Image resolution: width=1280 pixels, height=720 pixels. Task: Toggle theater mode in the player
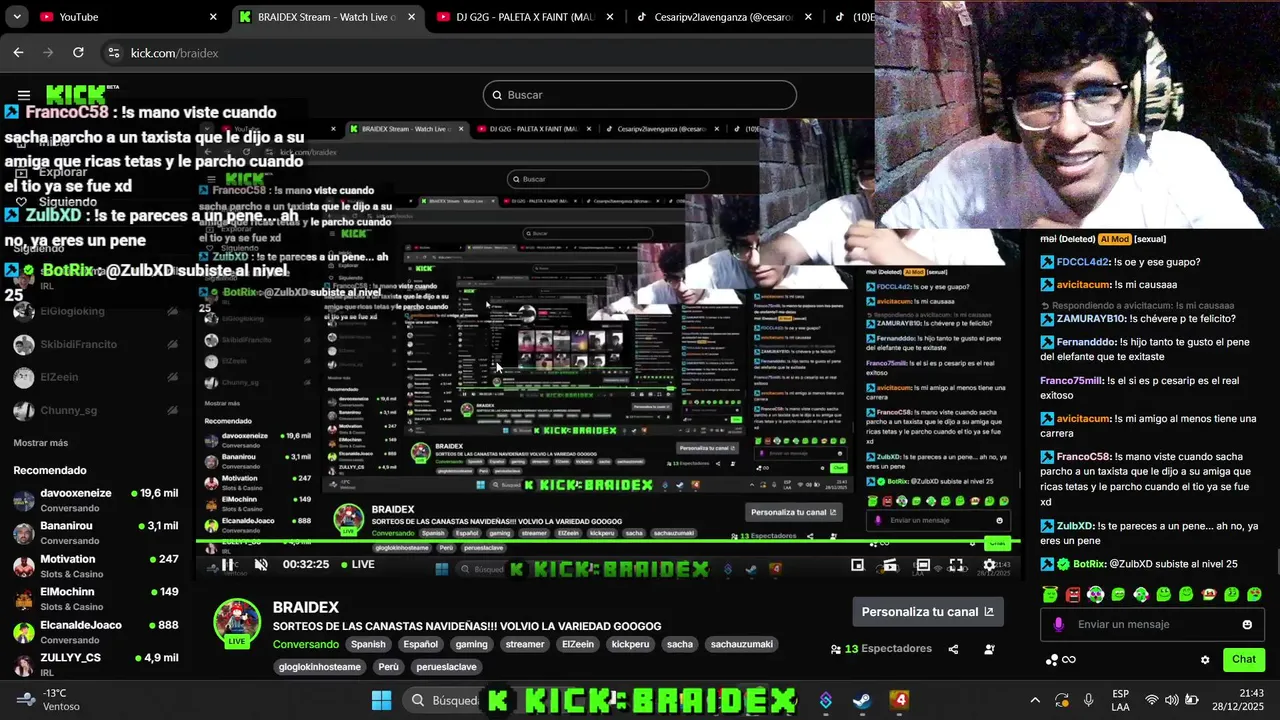(923, 565)
